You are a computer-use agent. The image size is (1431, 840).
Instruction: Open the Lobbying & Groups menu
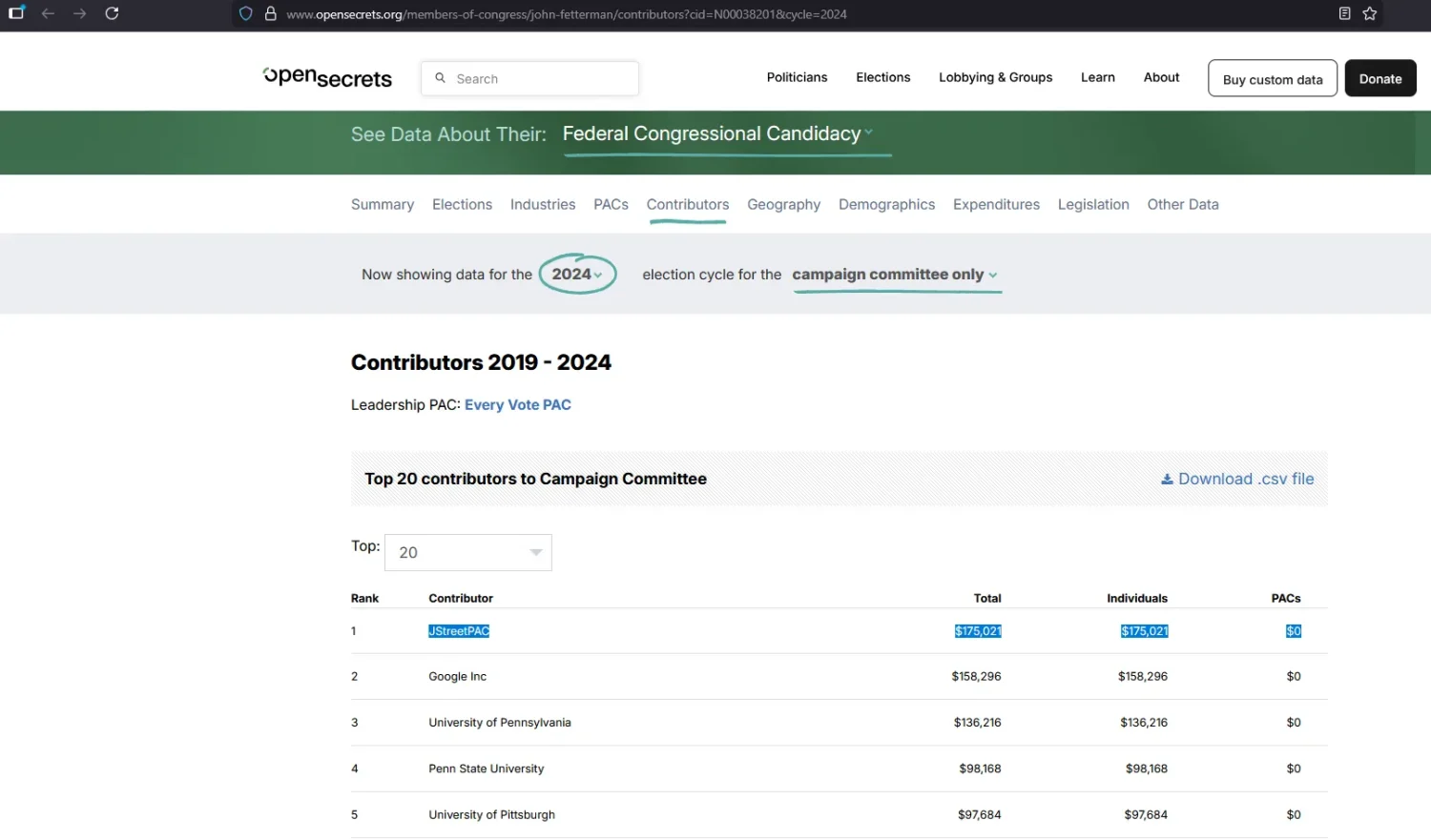995,77
